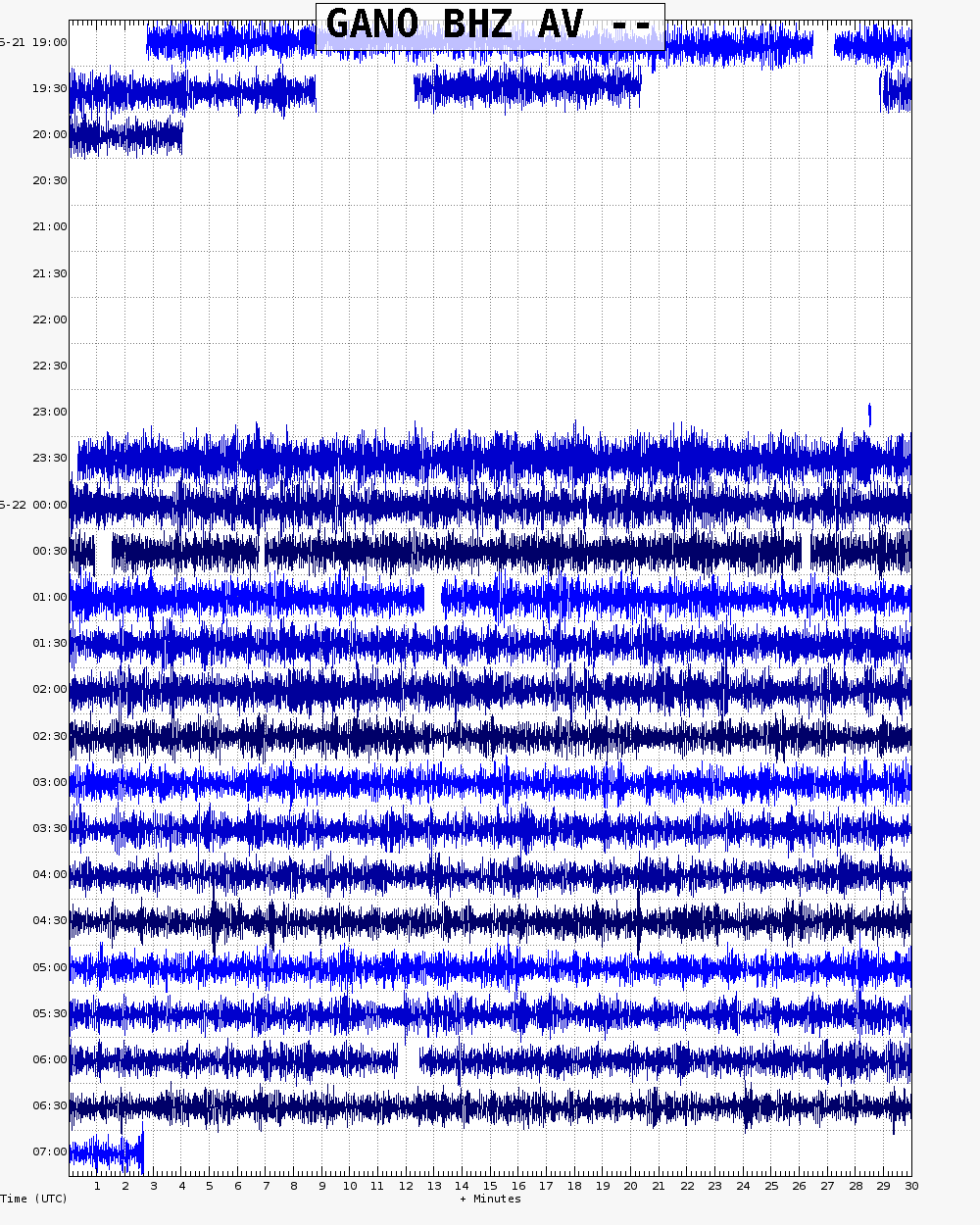Click the data gap in the 06:00 trace
This screenshot has height=1225, width=980.
(409, 1059)
